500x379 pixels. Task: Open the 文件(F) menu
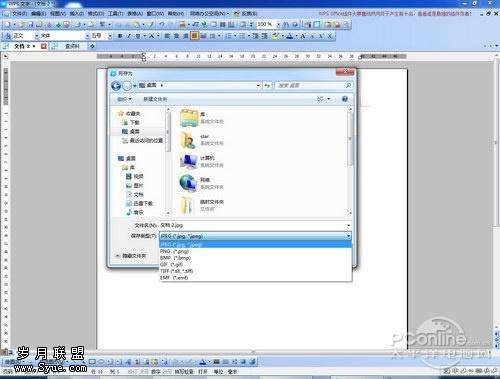point(19,14)
